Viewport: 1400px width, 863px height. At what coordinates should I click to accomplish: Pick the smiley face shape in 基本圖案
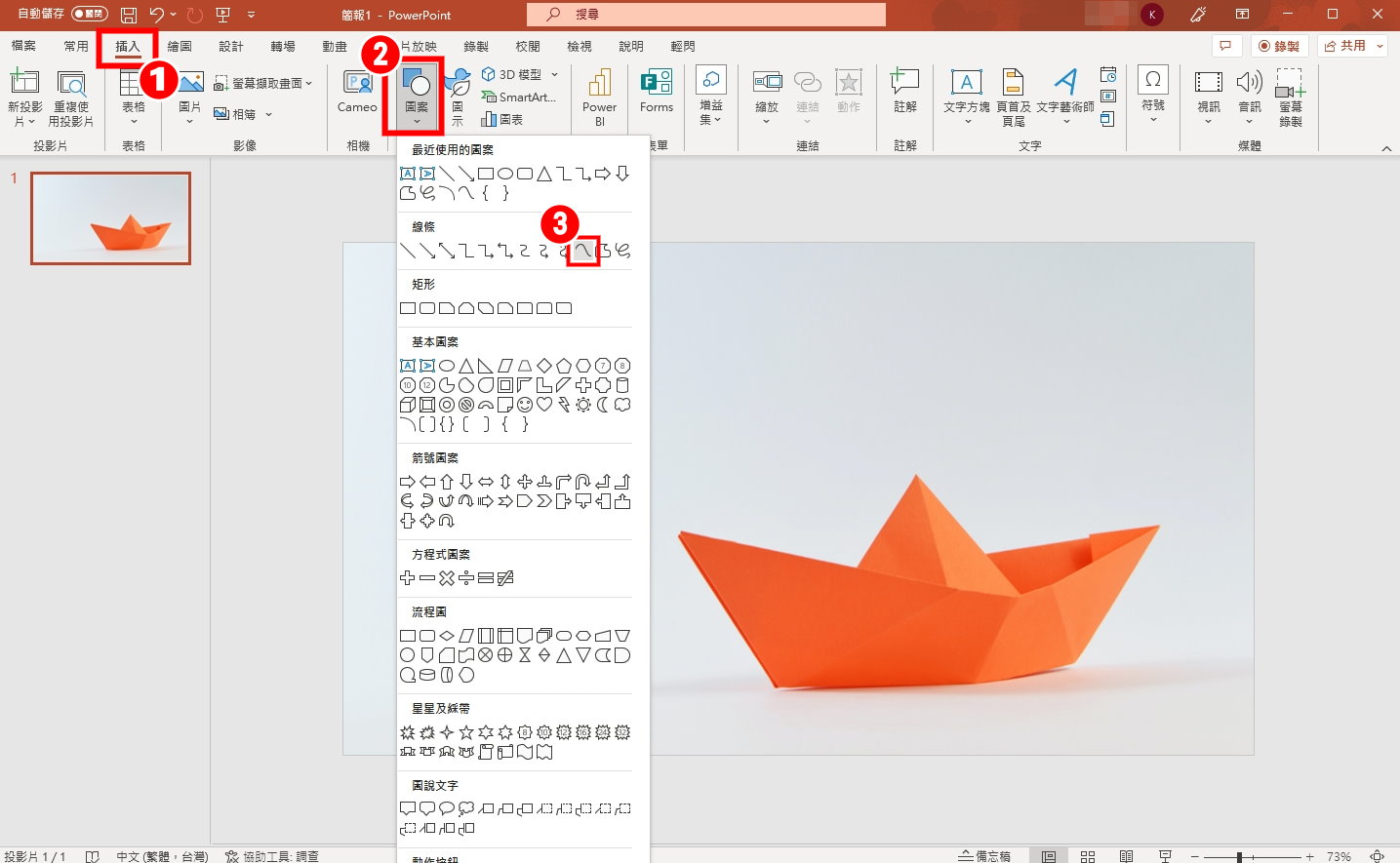[x=525, y=405]
